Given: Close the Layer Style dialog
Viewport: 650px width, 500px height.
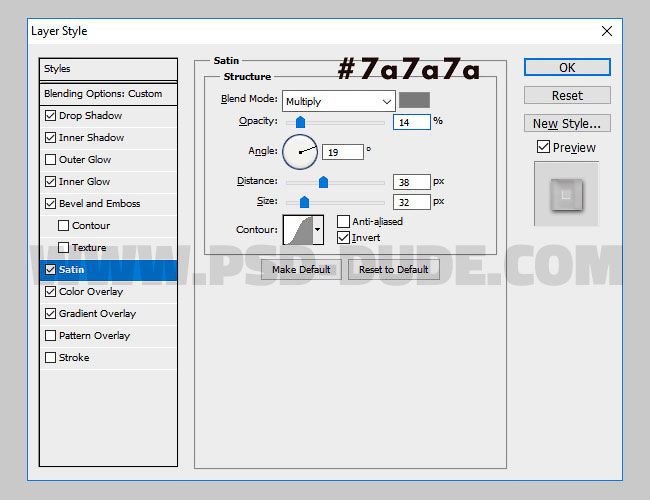Looking at the screenshot, I should [607, 31].
